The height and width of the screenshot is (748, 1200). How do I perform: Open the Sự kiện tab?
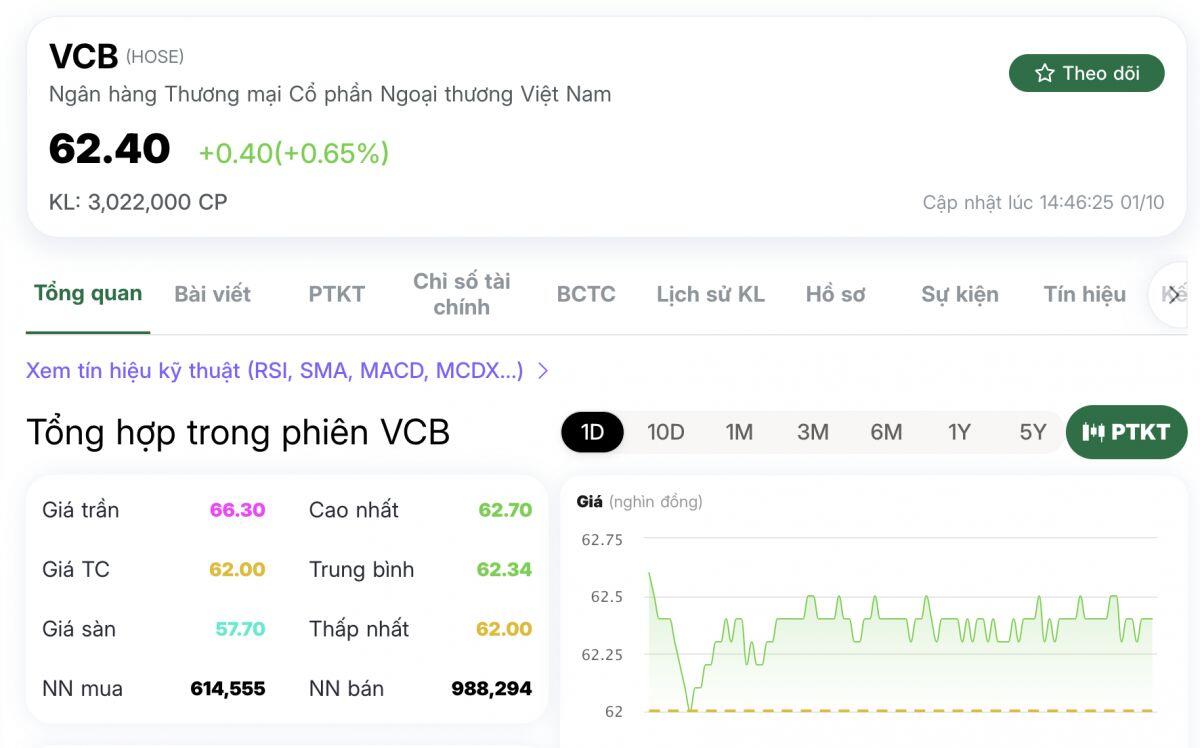click(960, 294)
